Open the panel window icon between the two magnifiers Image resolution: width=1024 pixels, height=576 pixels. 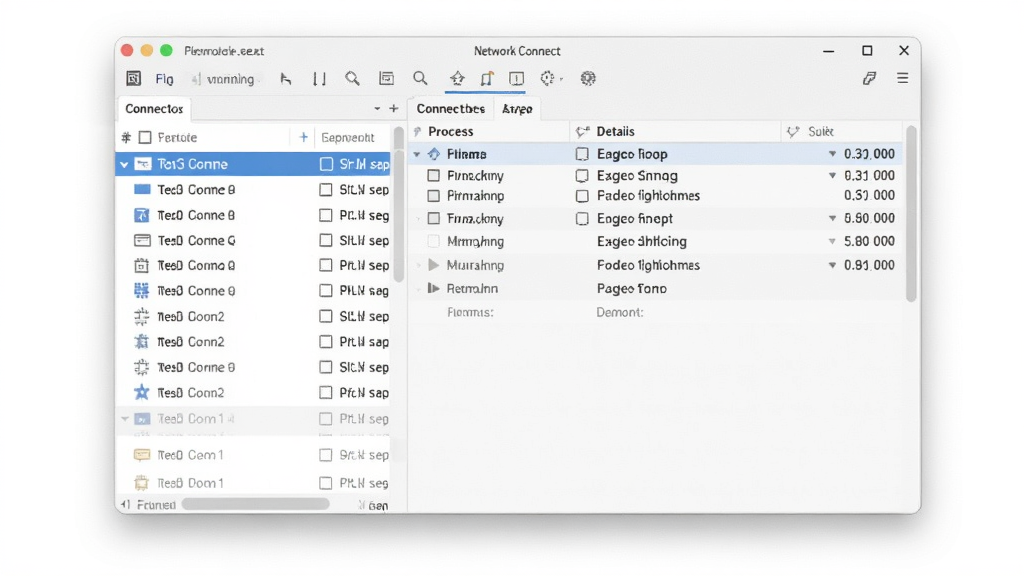point(387,78)
